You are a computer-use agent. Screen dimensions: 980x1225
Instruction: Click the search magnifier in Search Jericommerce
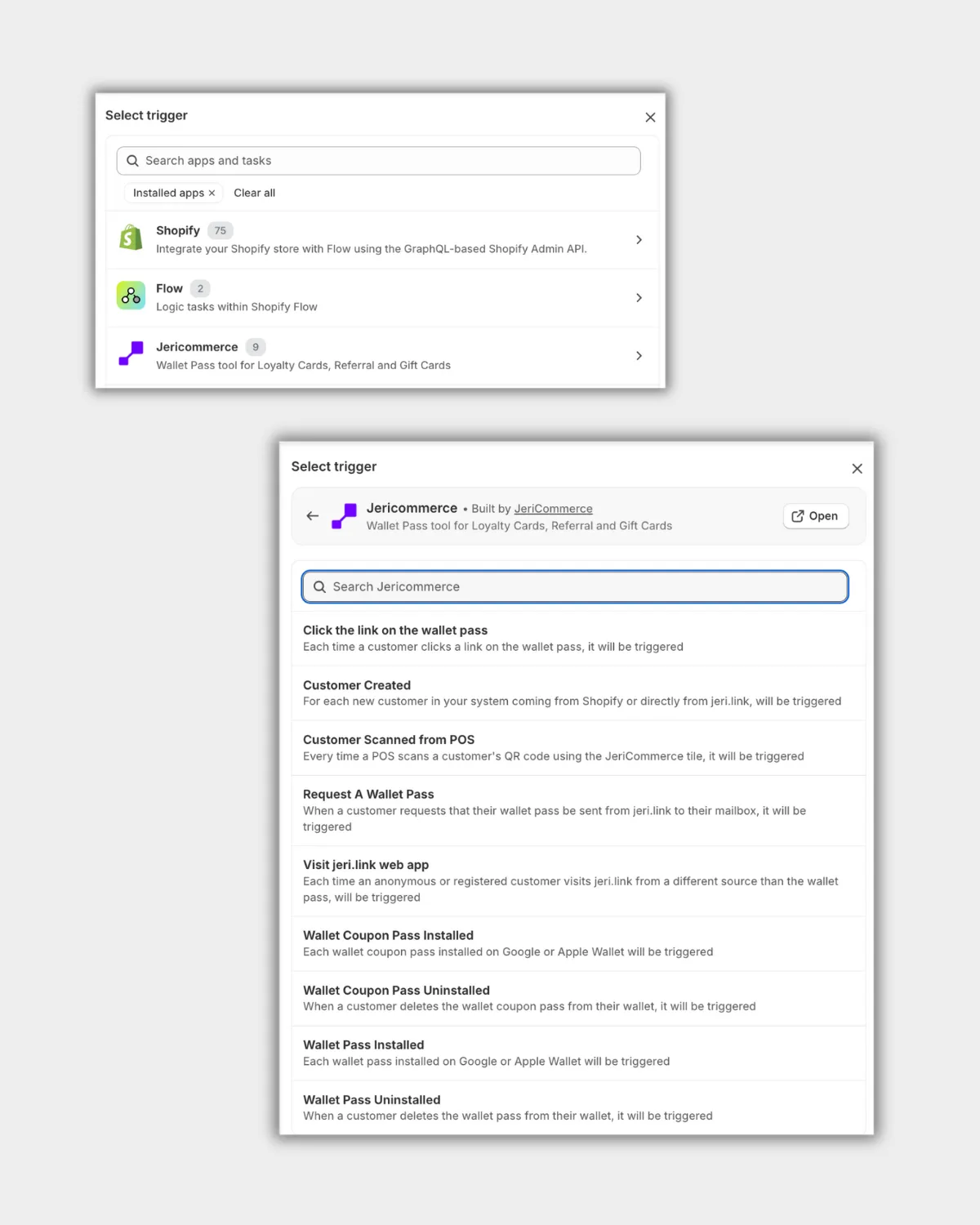[319, 587]
